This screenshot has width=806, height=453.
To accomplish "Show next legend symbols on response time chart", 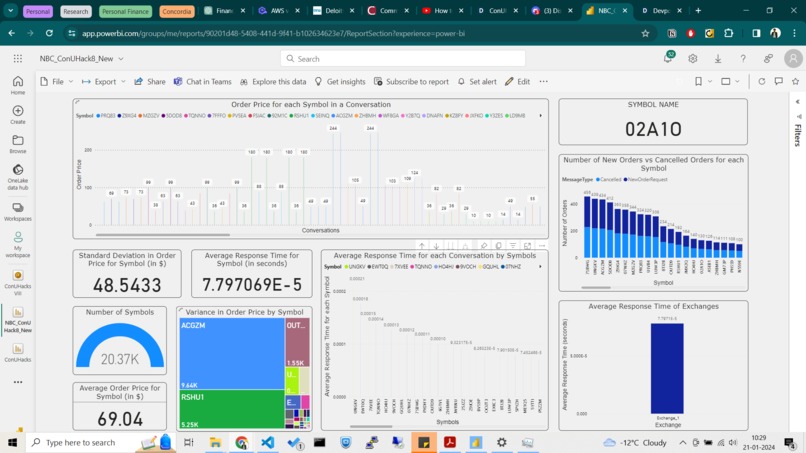I will pos(540,266).
